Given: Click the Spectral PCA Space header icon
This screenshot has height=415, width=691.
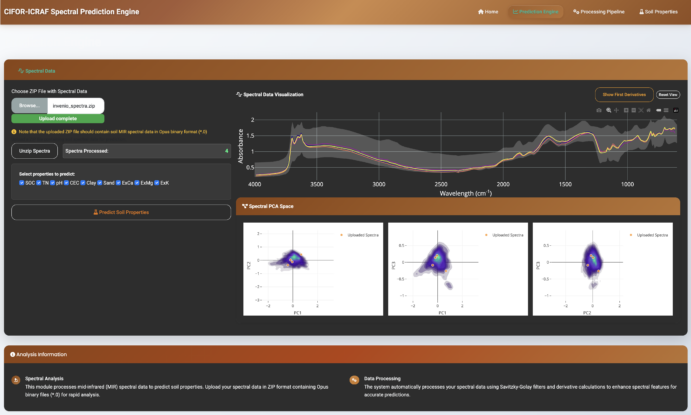Looking at the screenshot, I should tap(245, 206).
